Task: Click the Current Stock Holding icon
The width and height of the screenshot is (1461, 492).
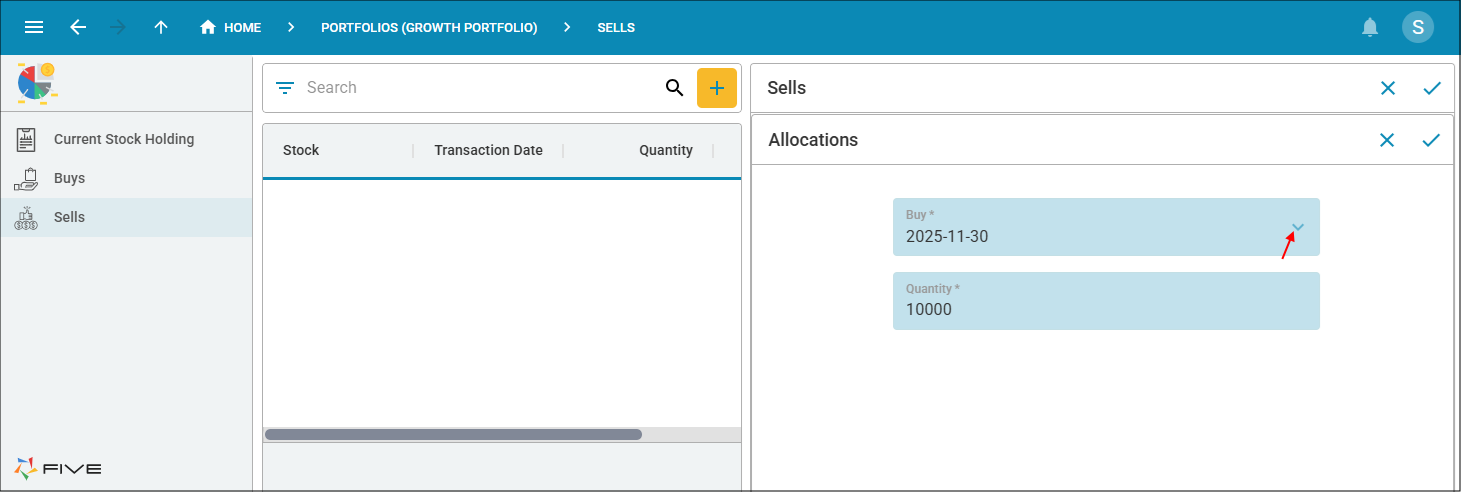Action: pos(26,140)
